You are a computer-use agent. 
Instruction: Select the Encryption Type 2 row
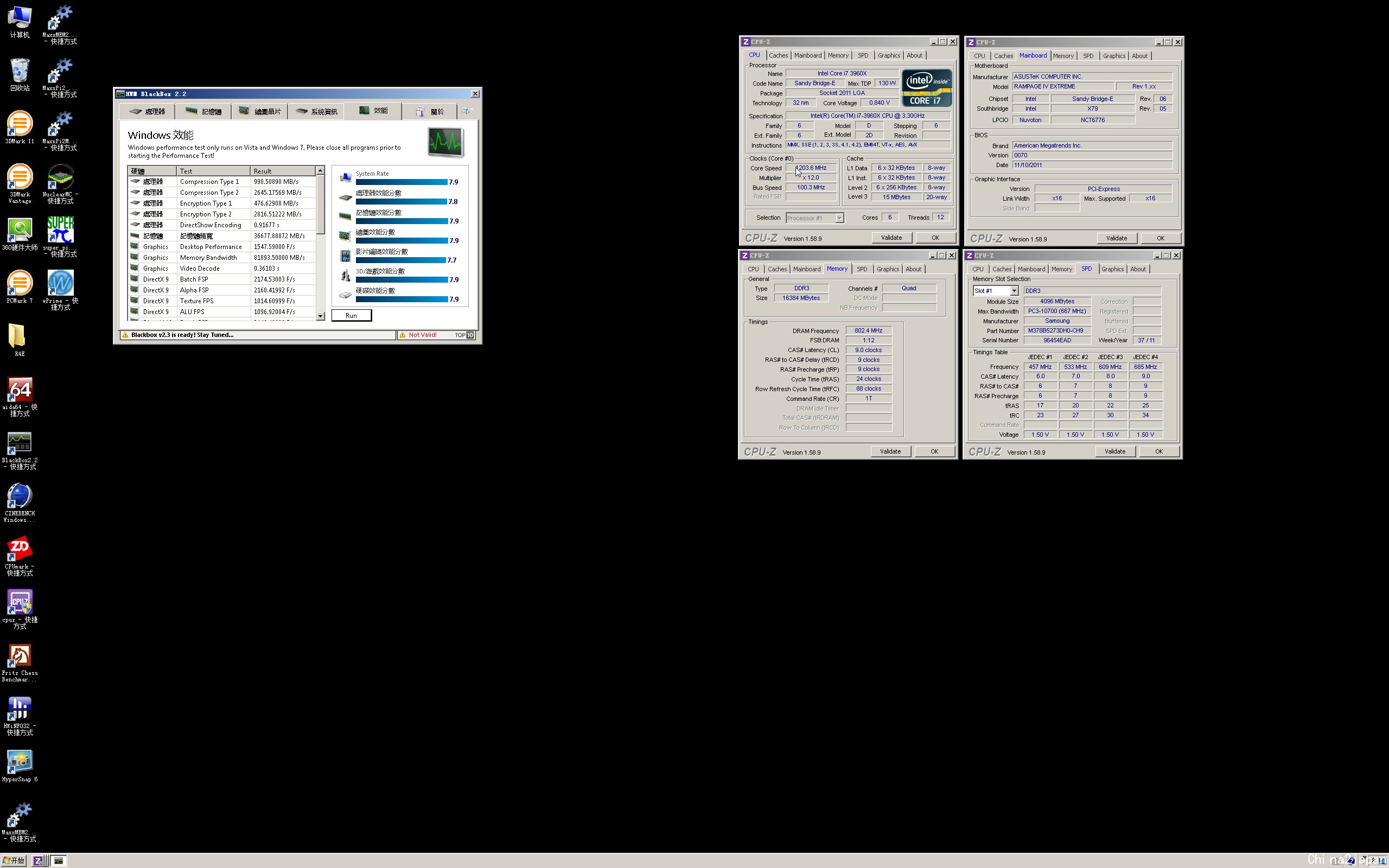coord(221,214)
